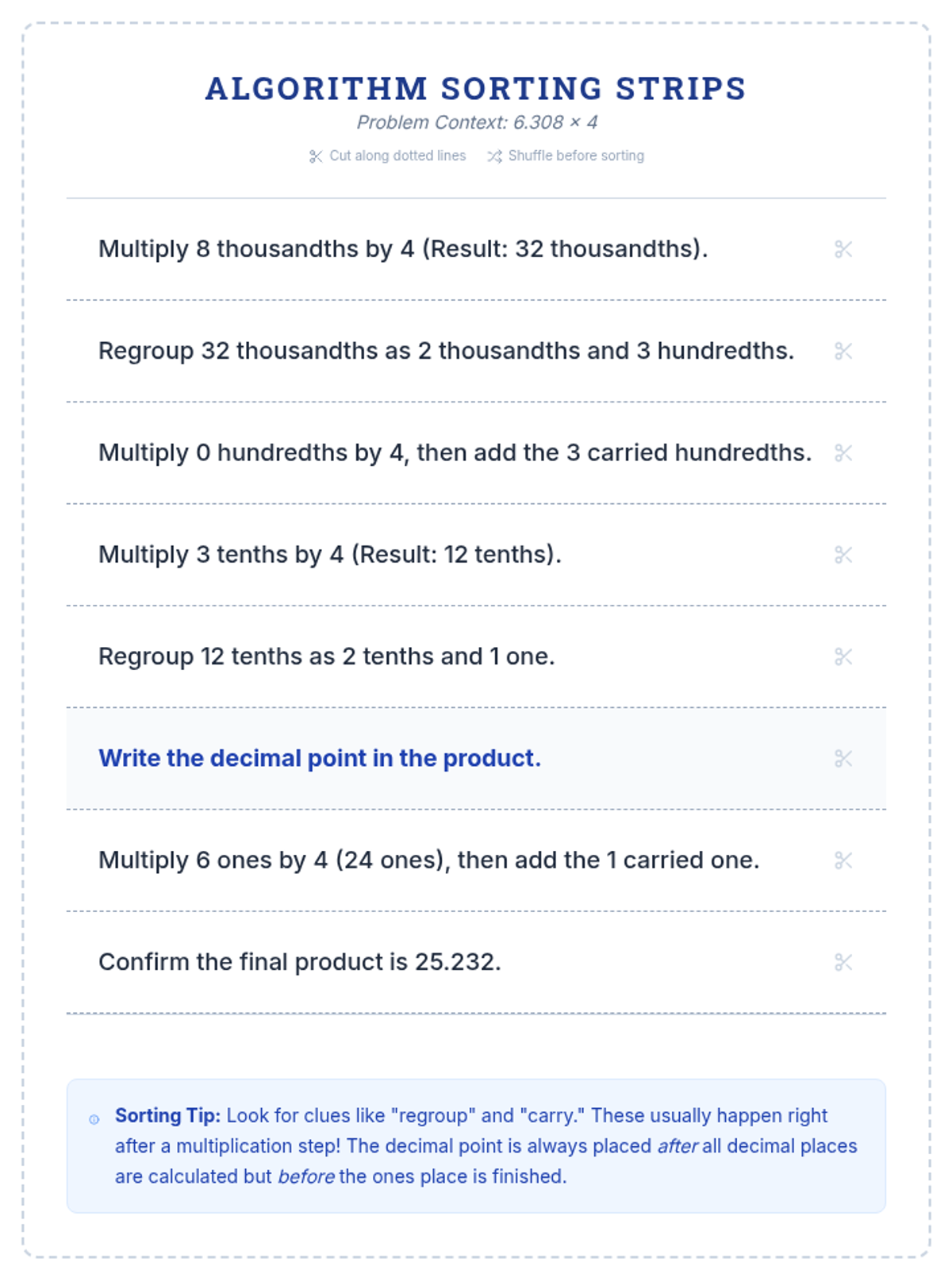Select the 'Write the decimal point in the product' strip
Image resolution: width=952 pixels, height=1270 pixels.
(320, 758)
